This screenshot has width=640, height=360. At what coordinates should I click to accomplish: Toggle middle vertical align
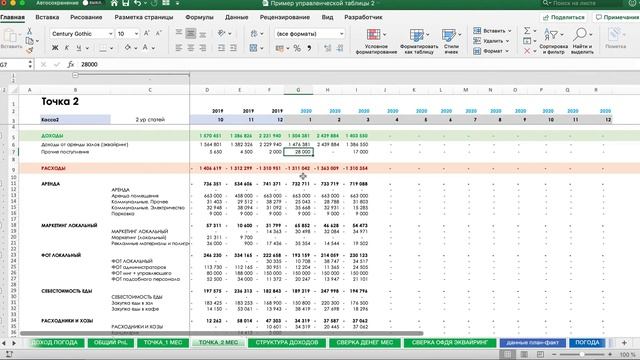coord(191,33)
